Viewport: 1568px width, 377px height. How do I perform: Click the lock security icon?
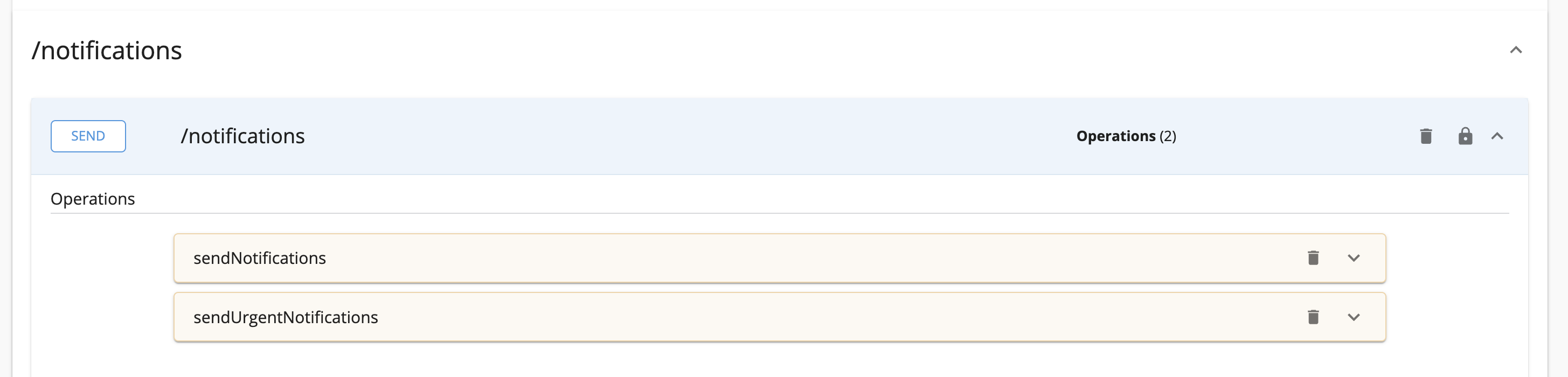coord(1465,136)
